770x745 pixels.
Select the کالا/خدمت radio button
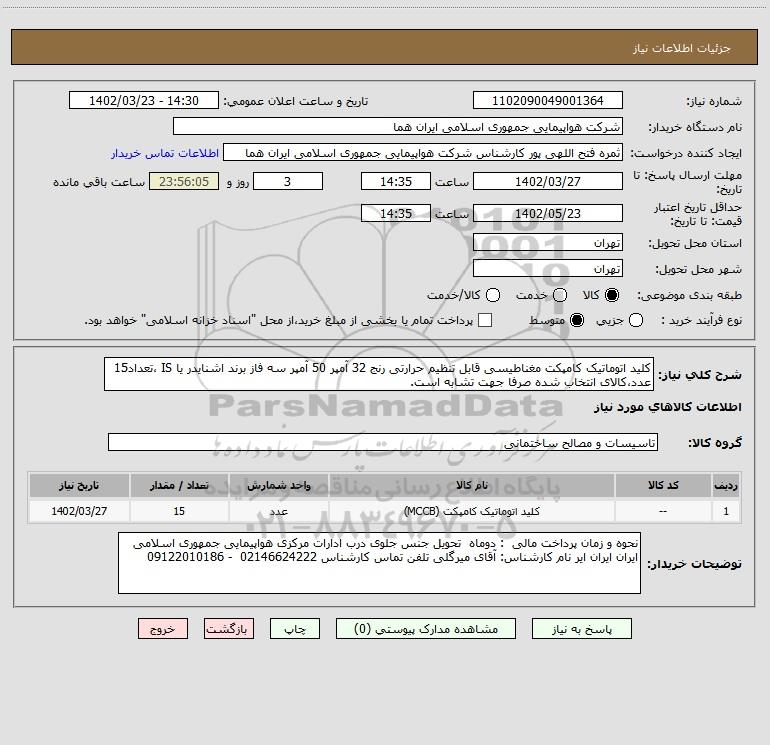point(493,295)
